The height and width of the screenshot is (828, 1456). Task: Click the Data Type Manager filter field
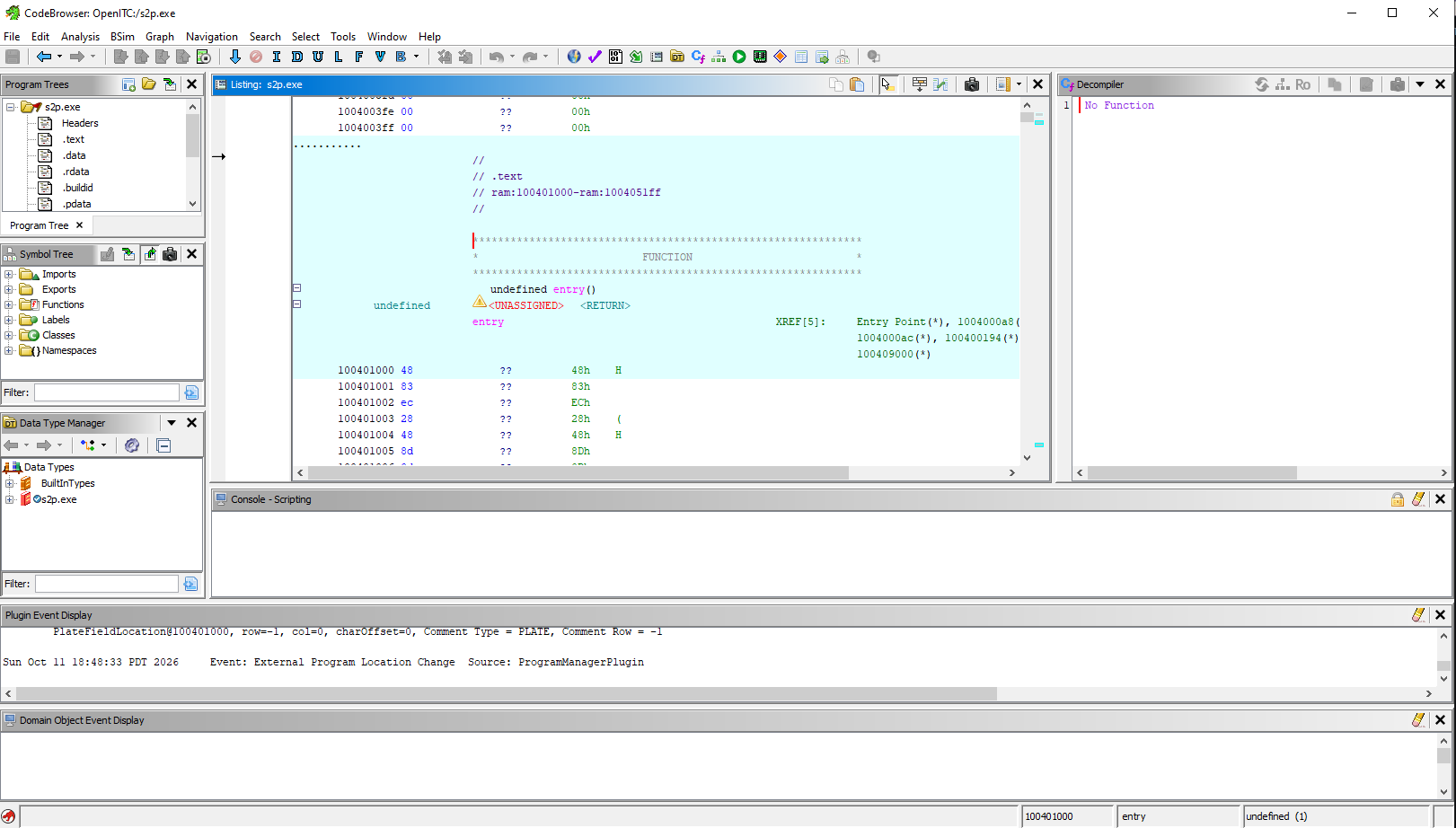pos(107,584)
